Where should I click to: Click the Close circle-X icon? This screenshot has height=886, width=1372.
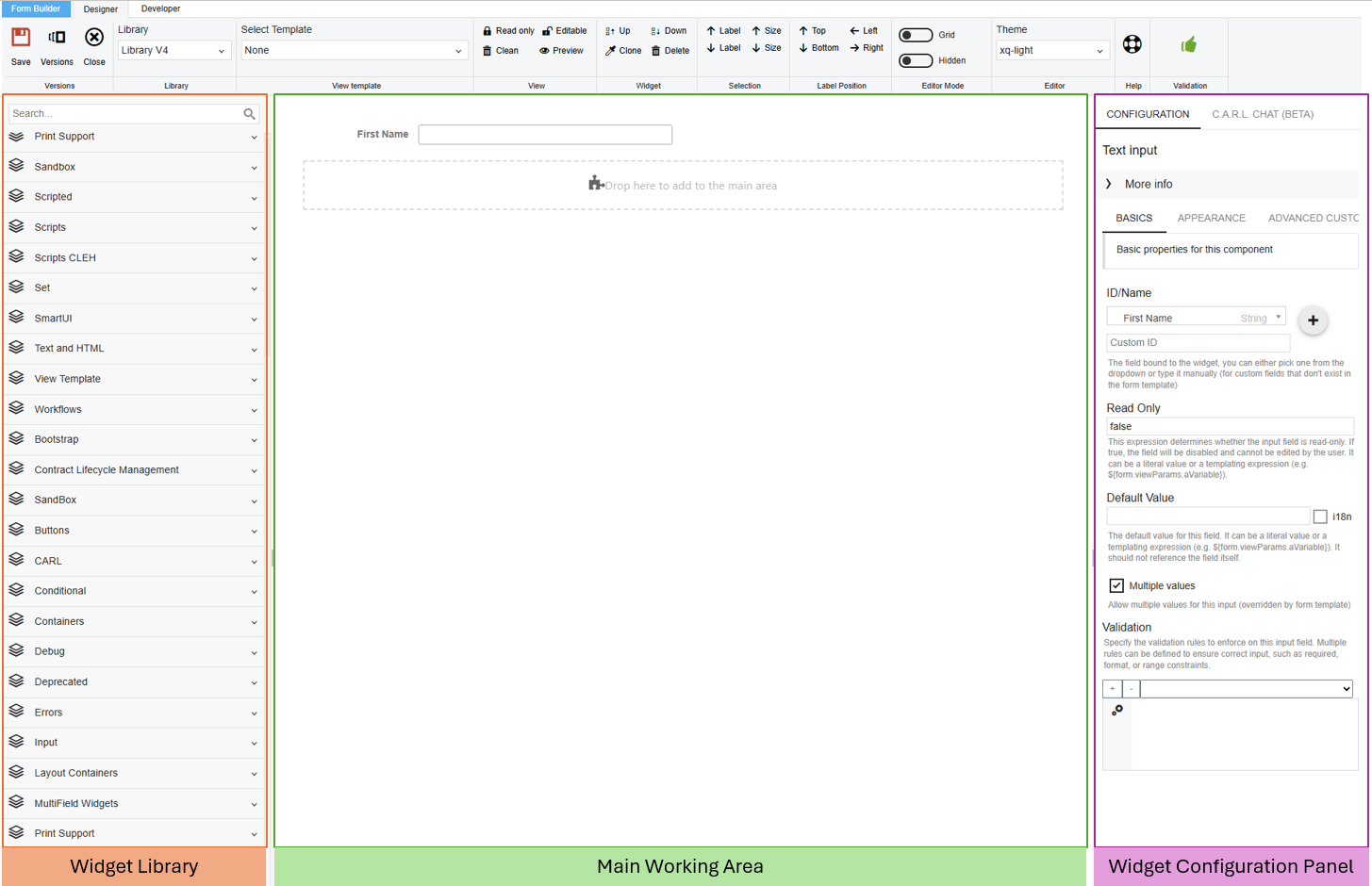click(94, 38)
